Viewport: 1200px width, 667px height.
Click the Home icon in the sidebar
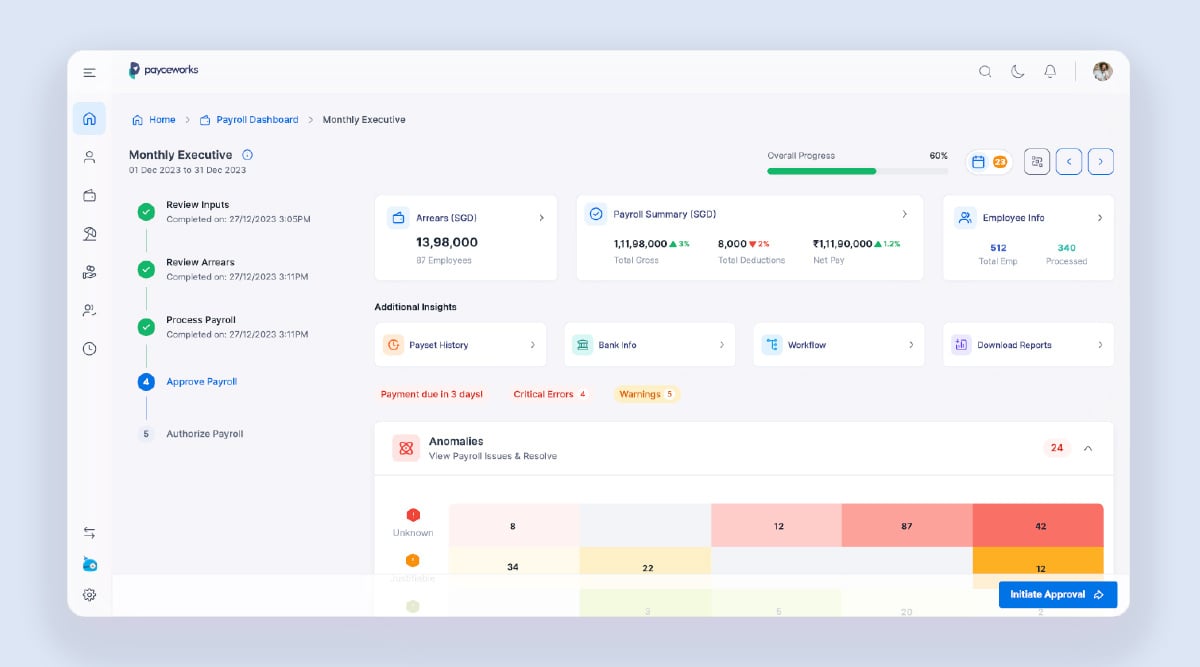coord(89,117)
